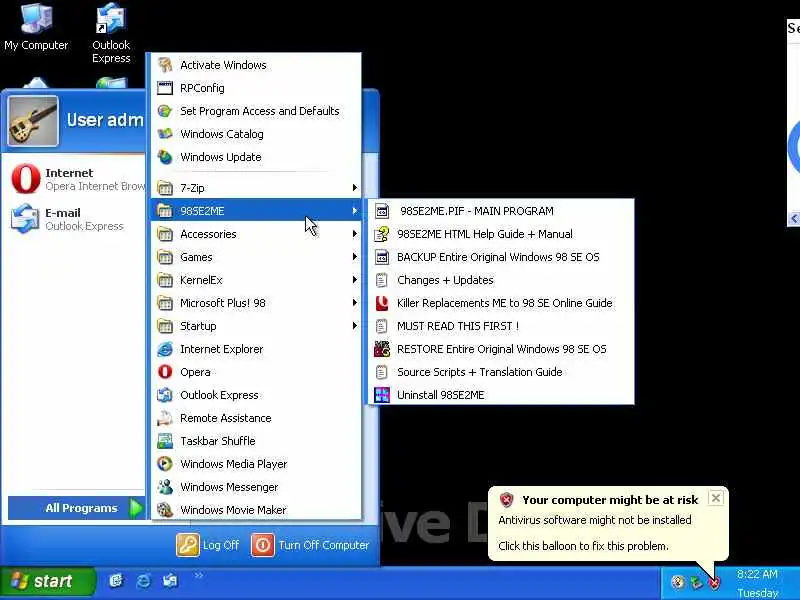
Task: Click the RESTORE Entire Original Windows icon
Action: pos(382,349)
